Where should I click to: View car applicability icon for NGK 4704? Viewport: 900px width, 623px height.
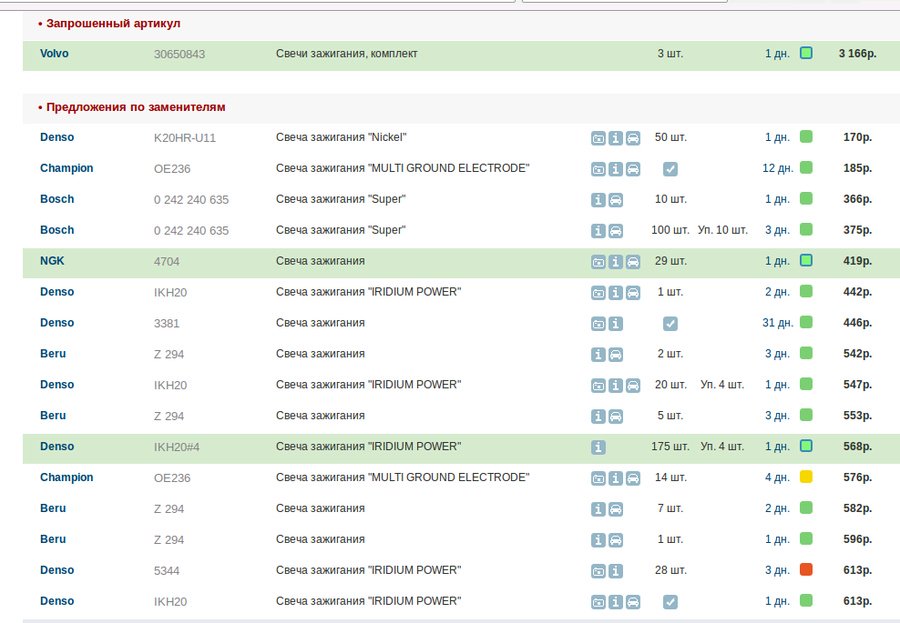(x=633, y=262)
